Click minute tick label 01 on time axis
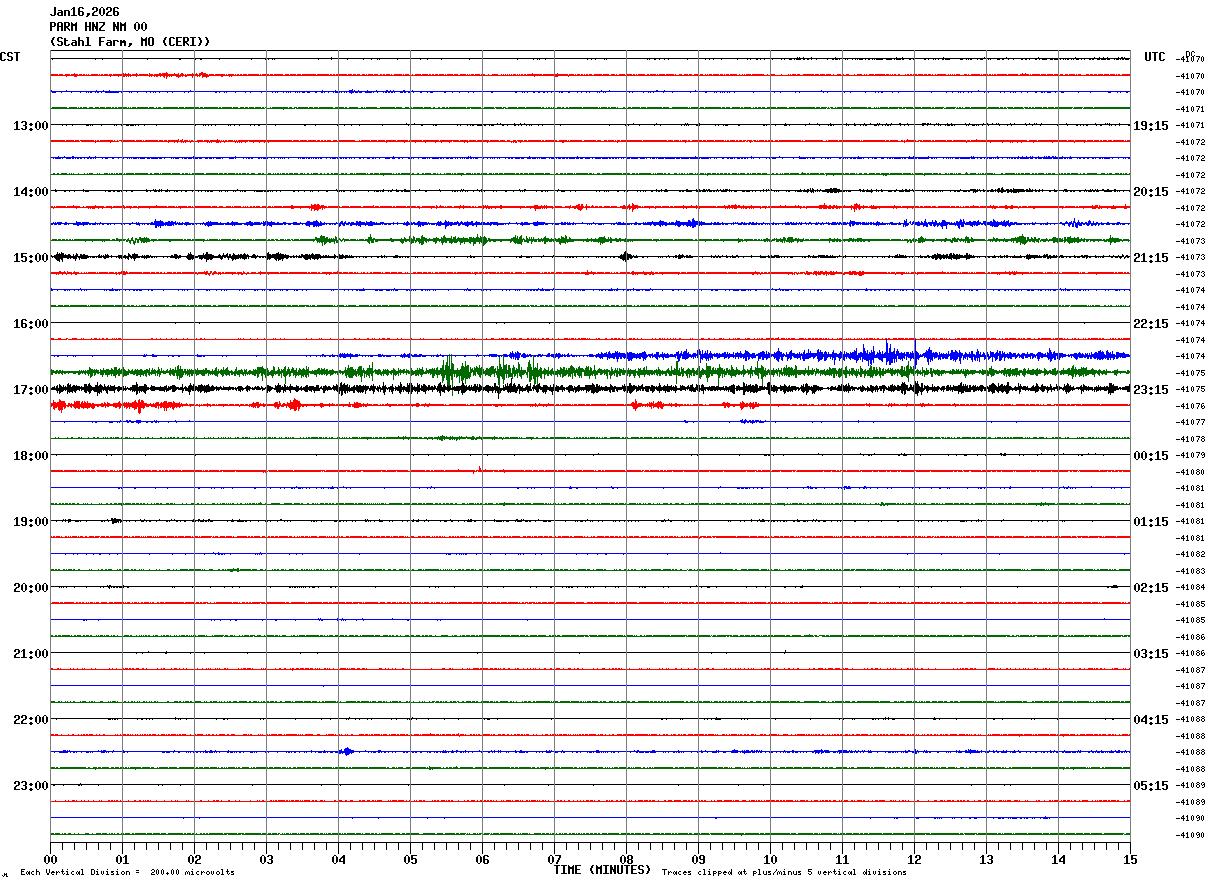The image size is (1210, 886). pos(122,860)
